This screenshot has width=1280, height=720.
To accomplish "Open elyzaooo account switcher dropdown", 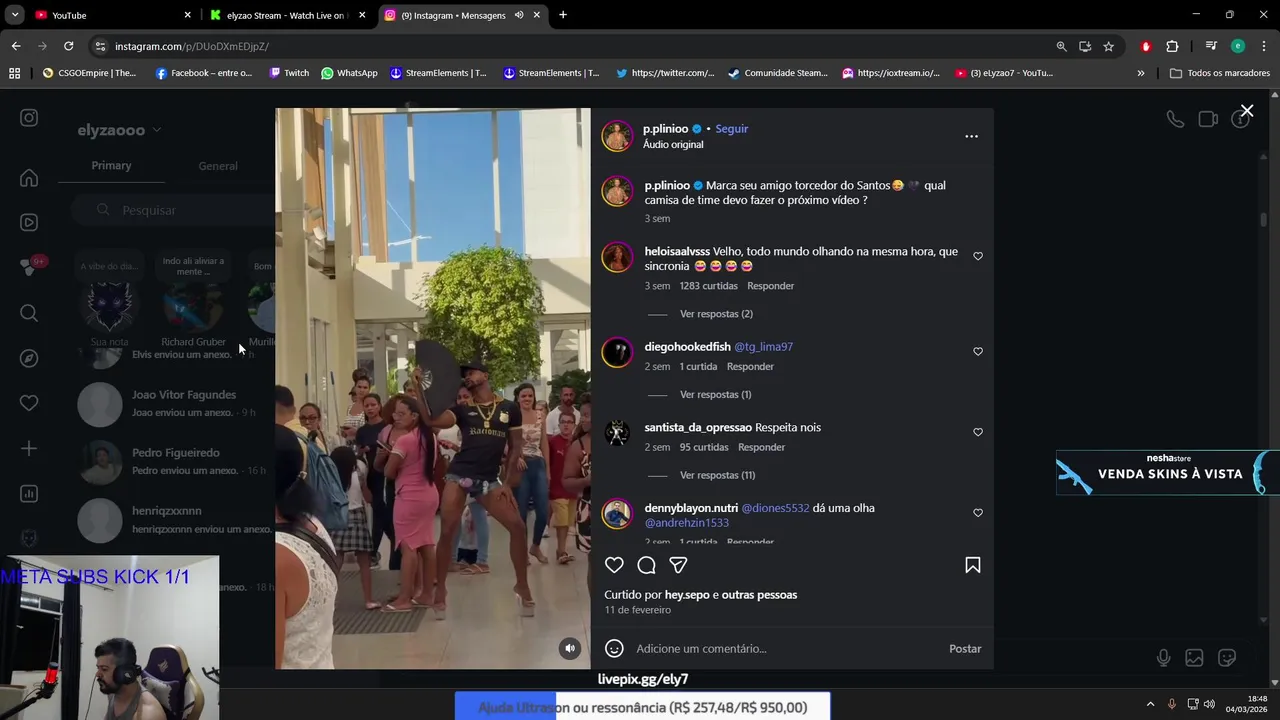I will click(119, 130).
